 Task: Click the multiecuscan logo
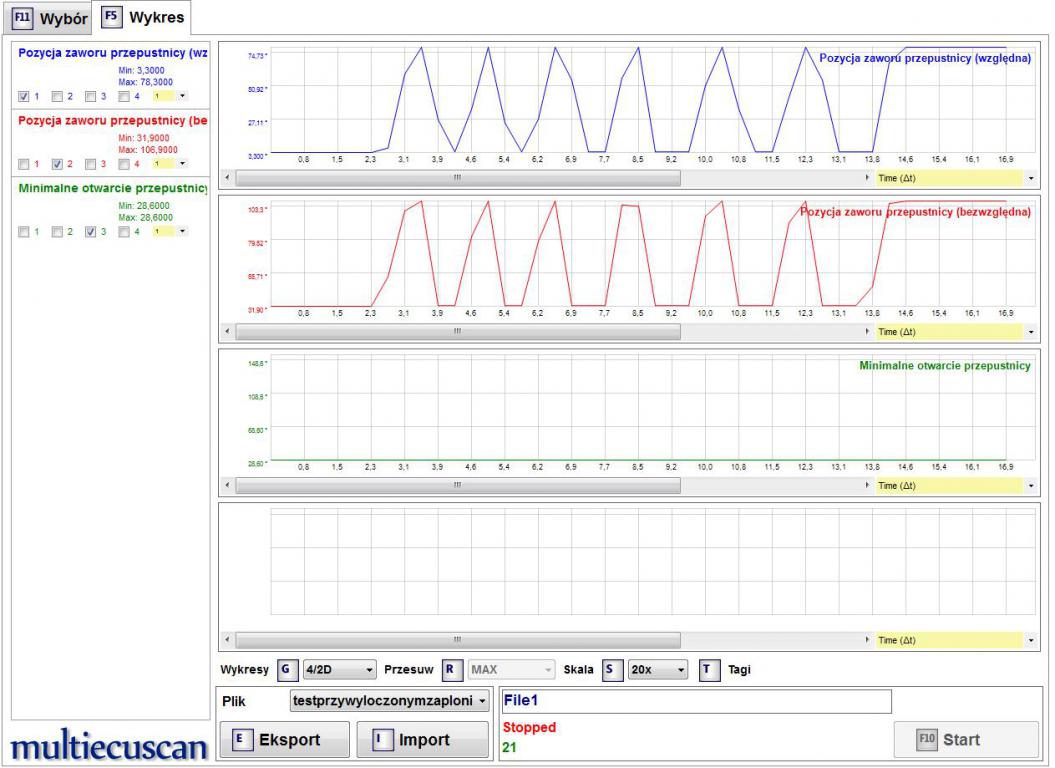[x=109, y=746]
